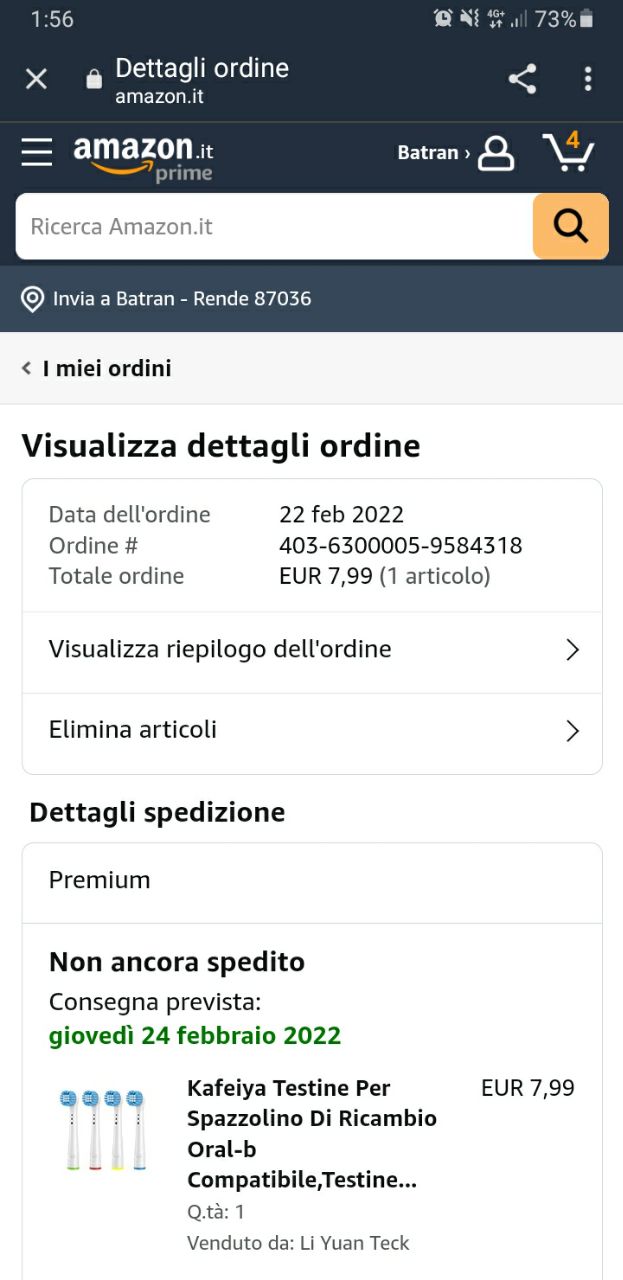This screenshot has height=1280, width=623.
Task: Open the Android status bar battery indicator
Action: click(586, 19)
